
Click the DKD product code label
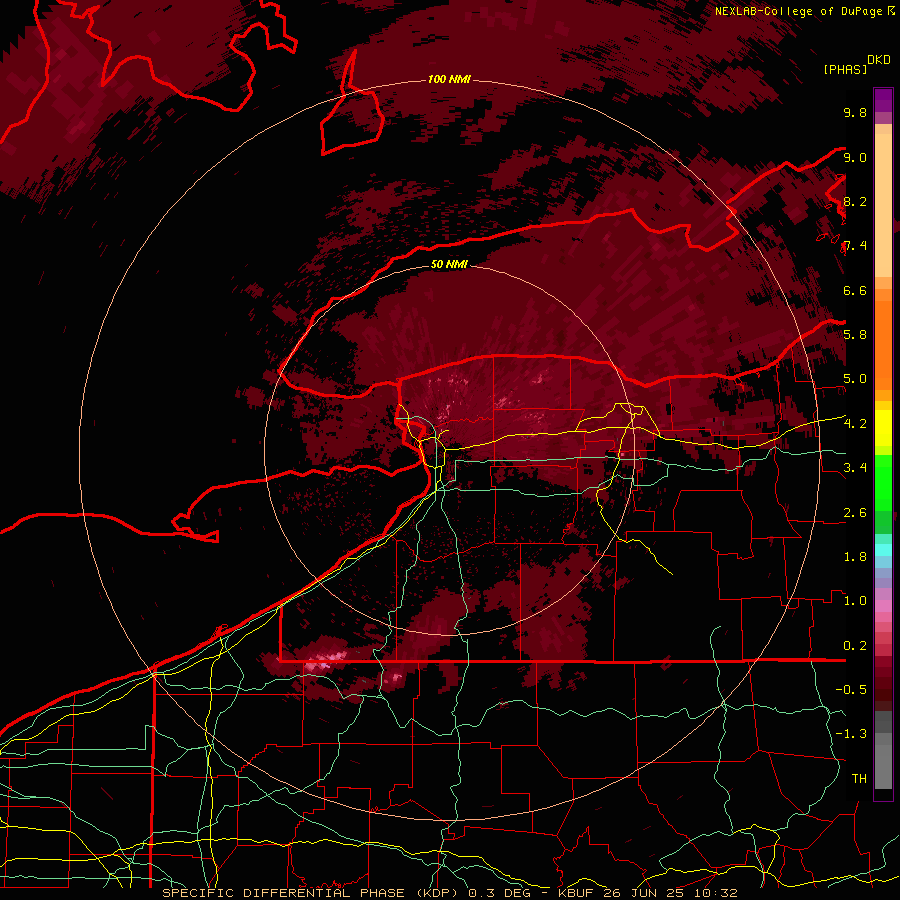click(x=879, y=60)
